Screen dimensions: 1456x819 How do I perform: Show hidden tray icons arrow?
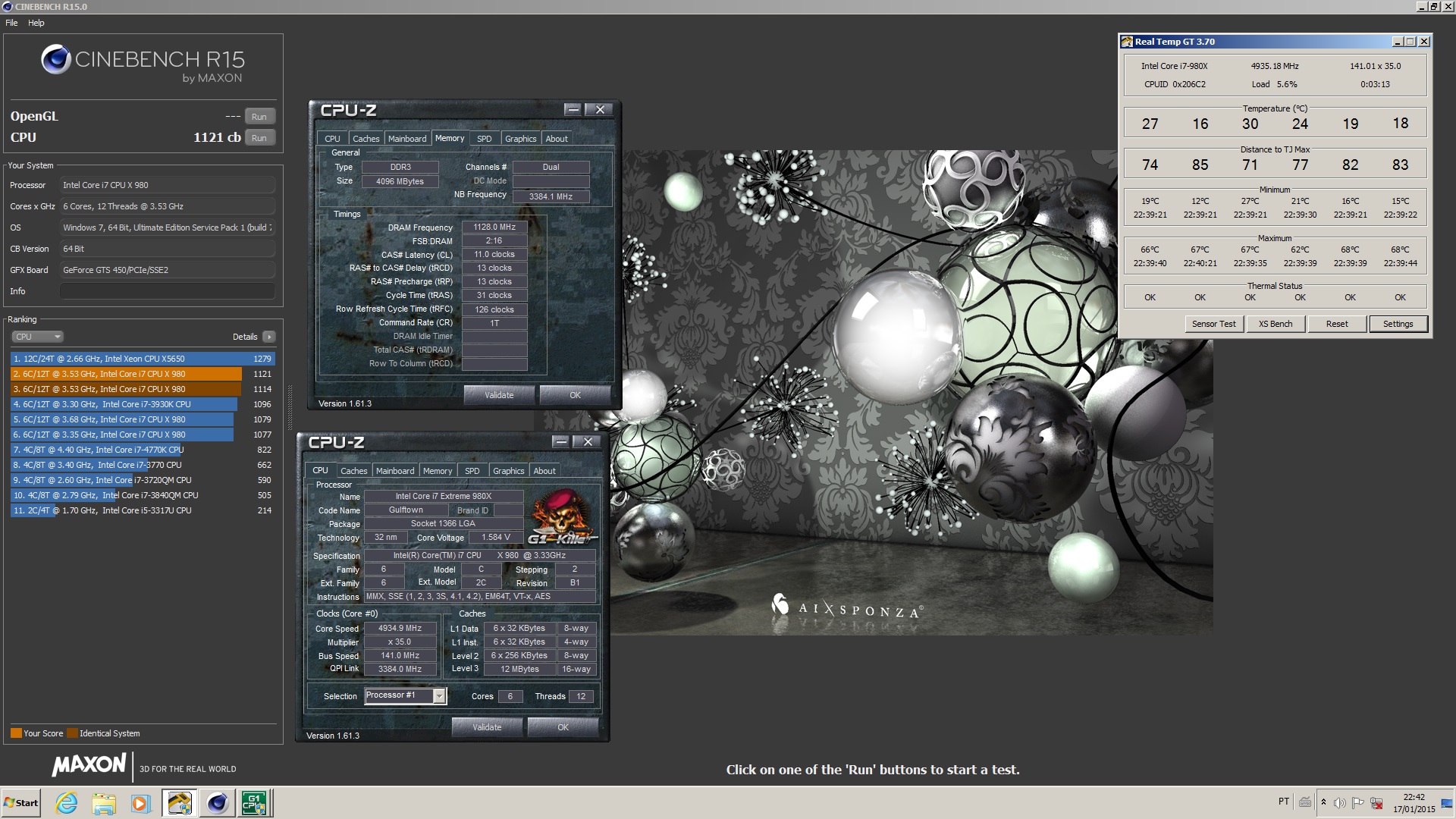tap(1323, 802)
